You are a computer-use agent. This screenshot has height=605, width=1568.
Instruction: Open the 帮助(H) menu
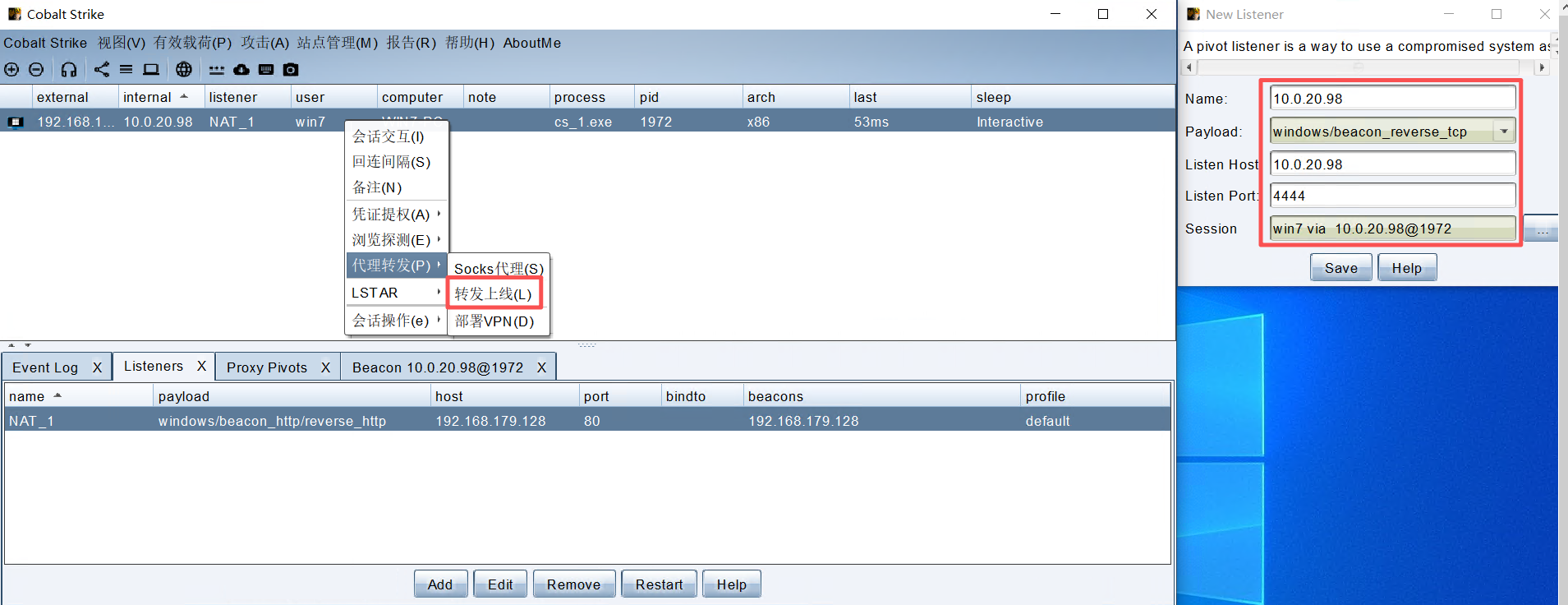click(x=470, y=43)
